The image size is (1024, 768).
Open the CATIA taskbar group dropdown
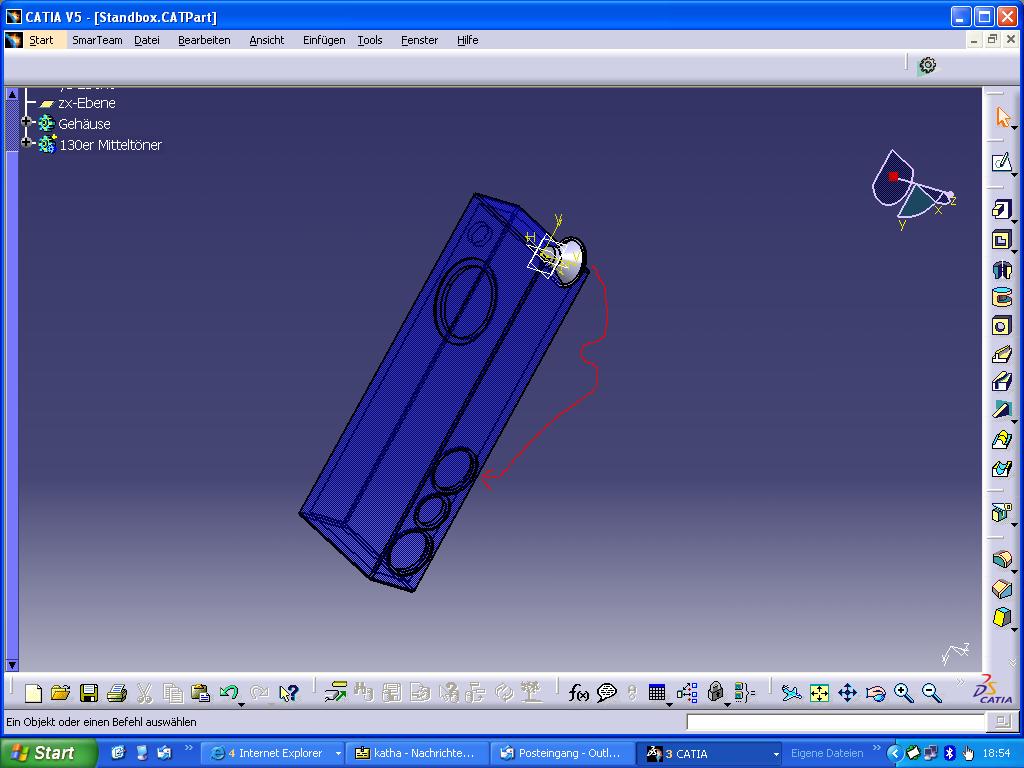776,754
